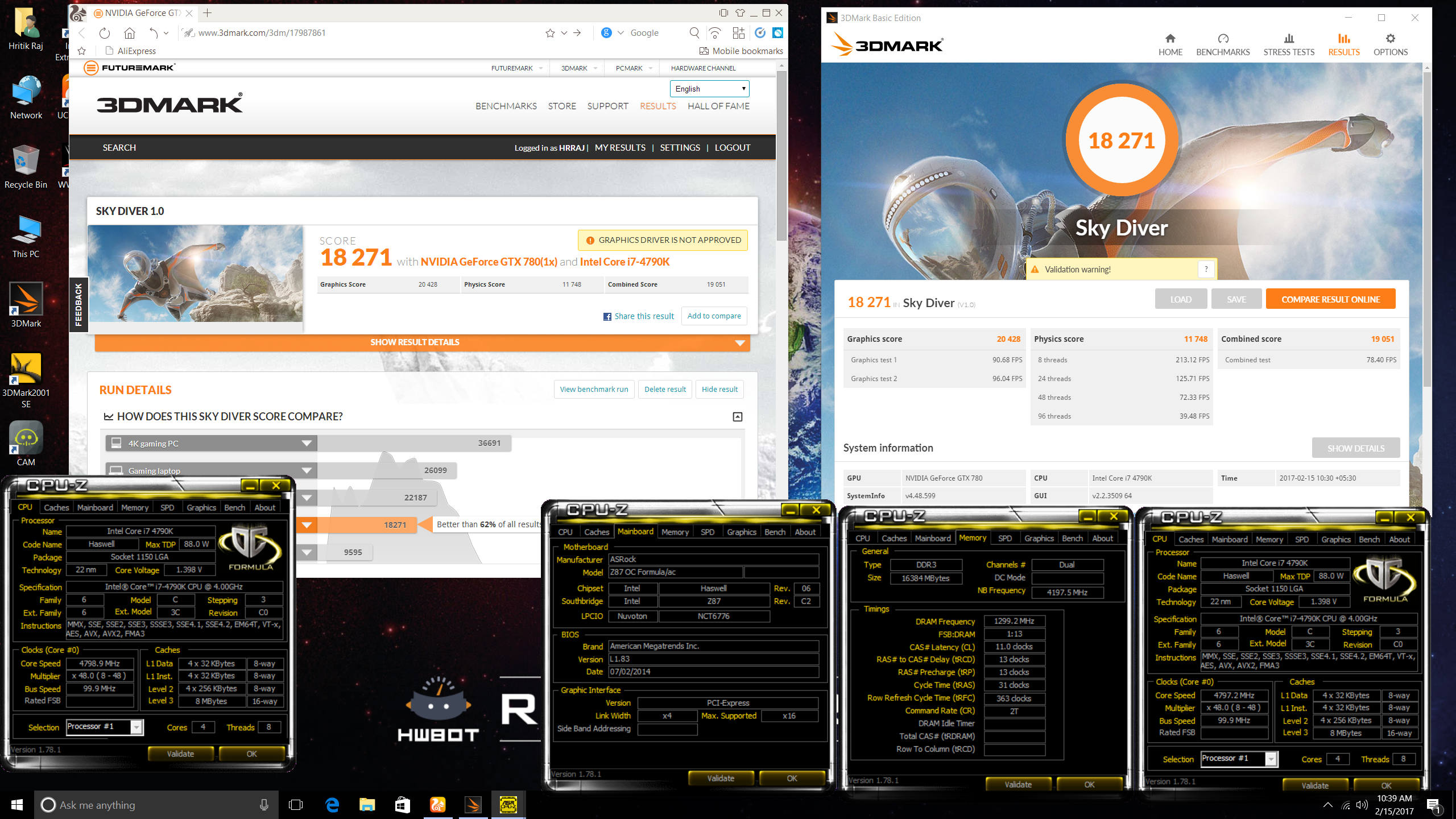The width and height of the screenshot is (1456, 819).
Task: Go to browser home page
Action: click(x=130, y=33)
